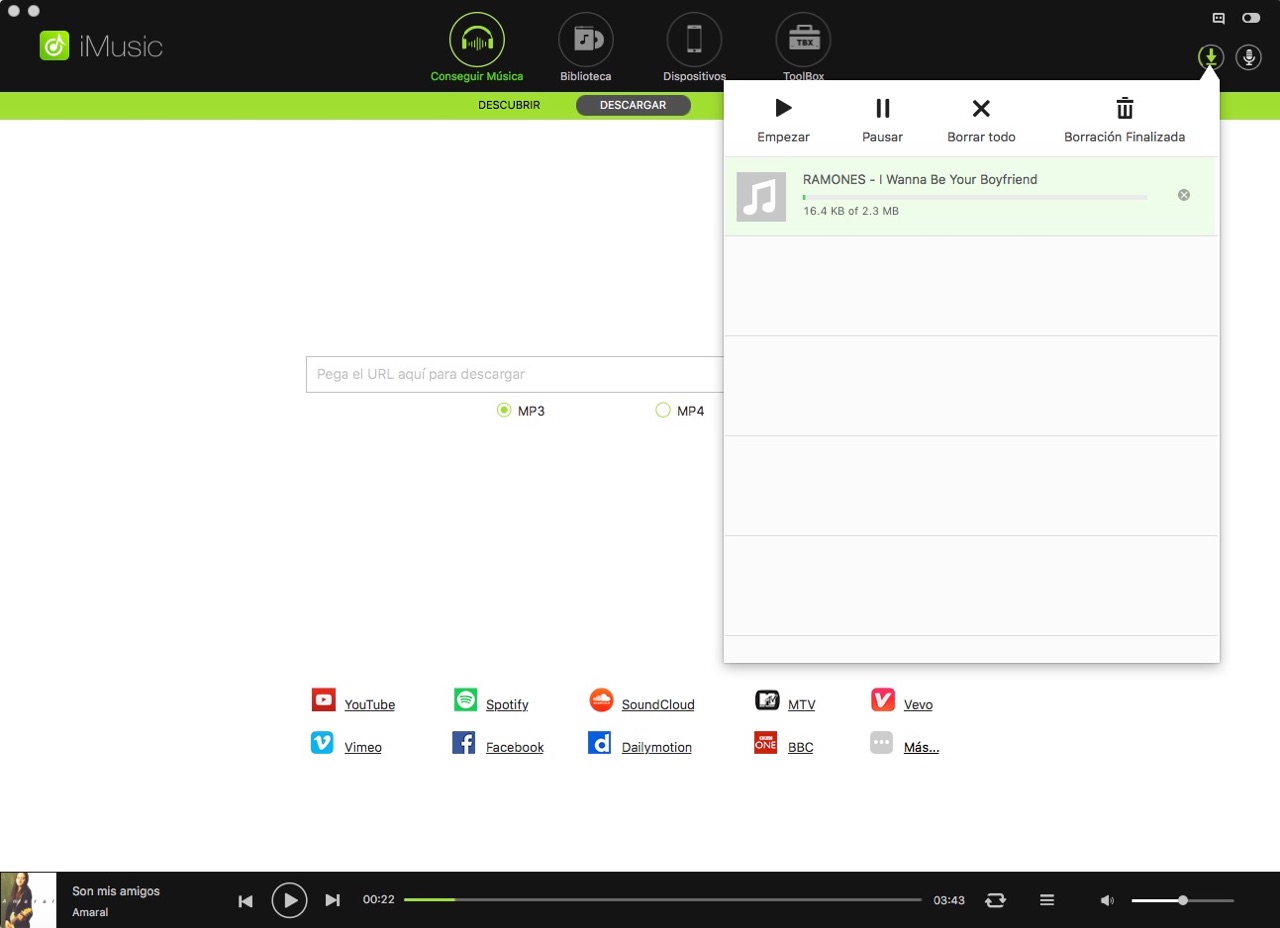
Task: Select the MP4 format radio button
Action: click(662, 410)
